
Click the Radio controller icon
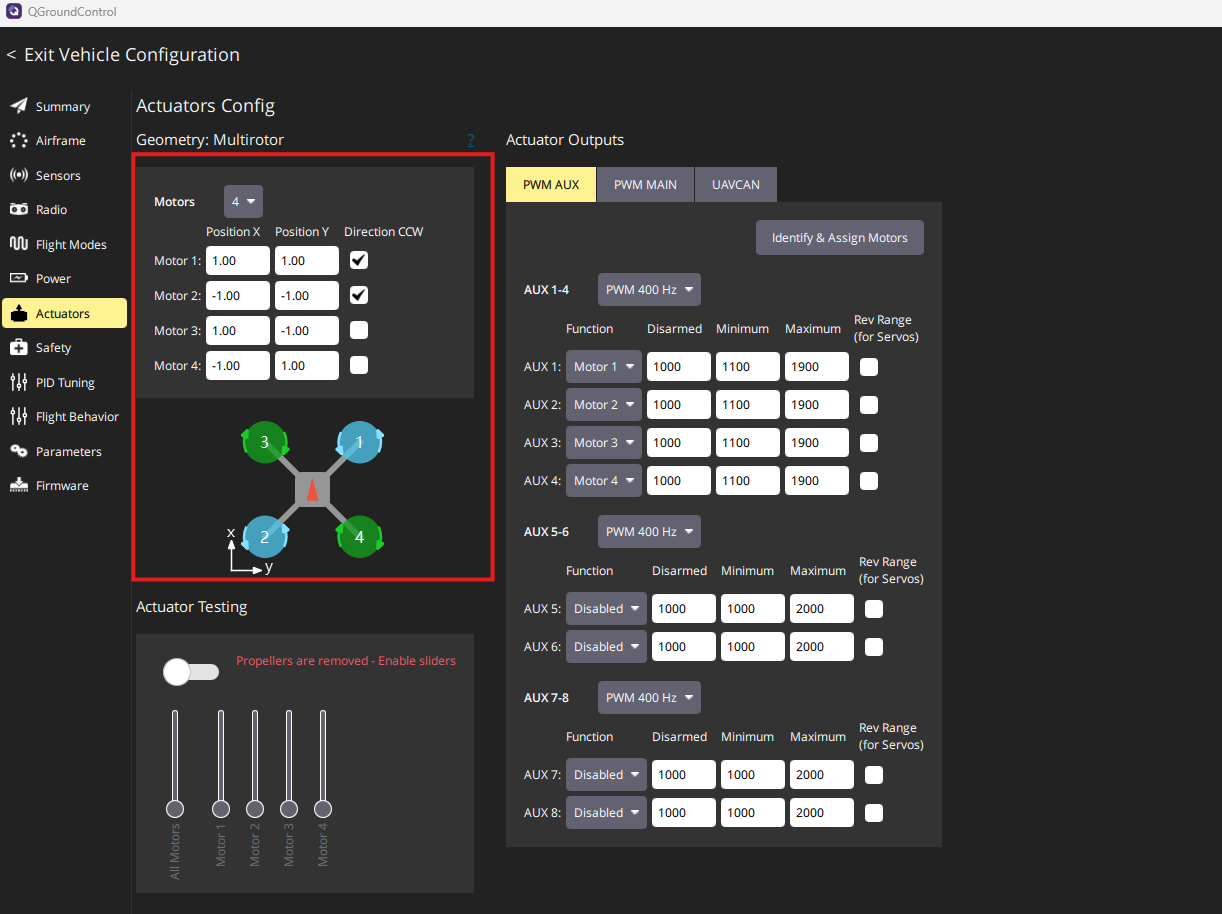point(19,209)
